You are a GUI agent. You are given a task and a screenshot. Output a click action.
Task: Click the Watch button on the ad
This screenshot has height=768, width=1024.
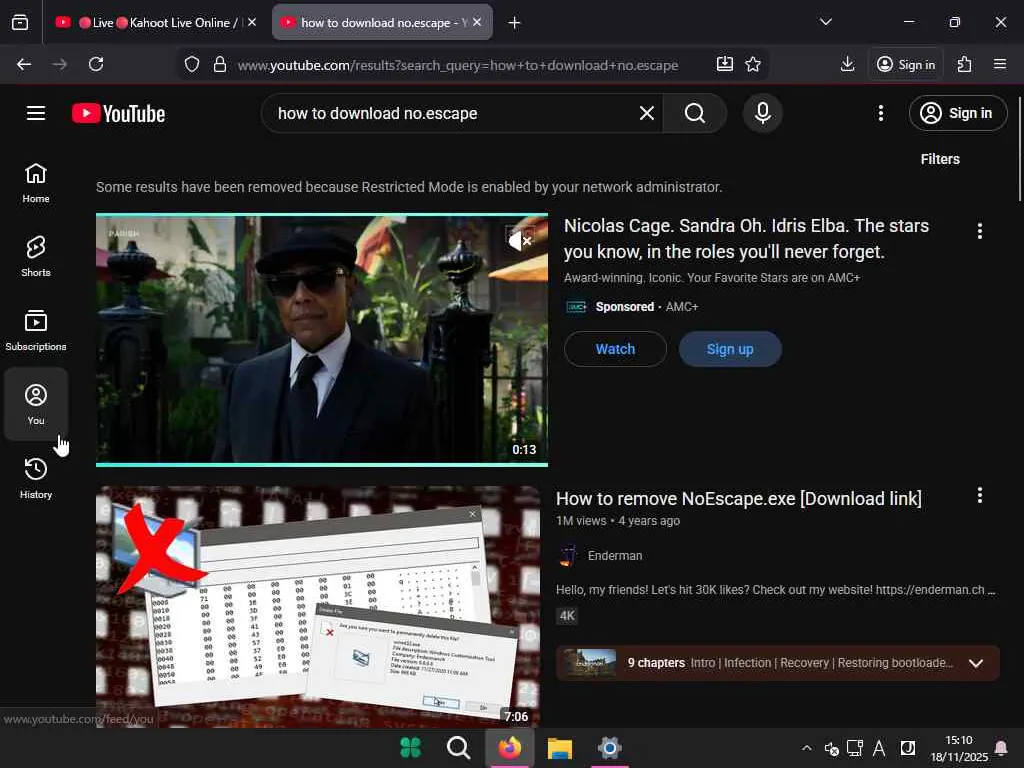click(615, 349)
